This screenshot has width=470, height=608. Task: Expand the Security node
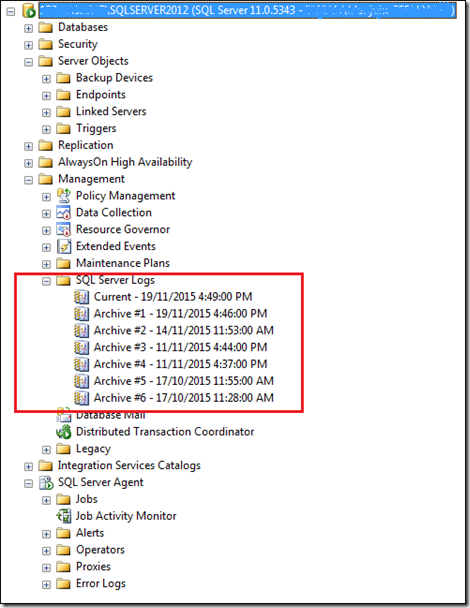28,45
